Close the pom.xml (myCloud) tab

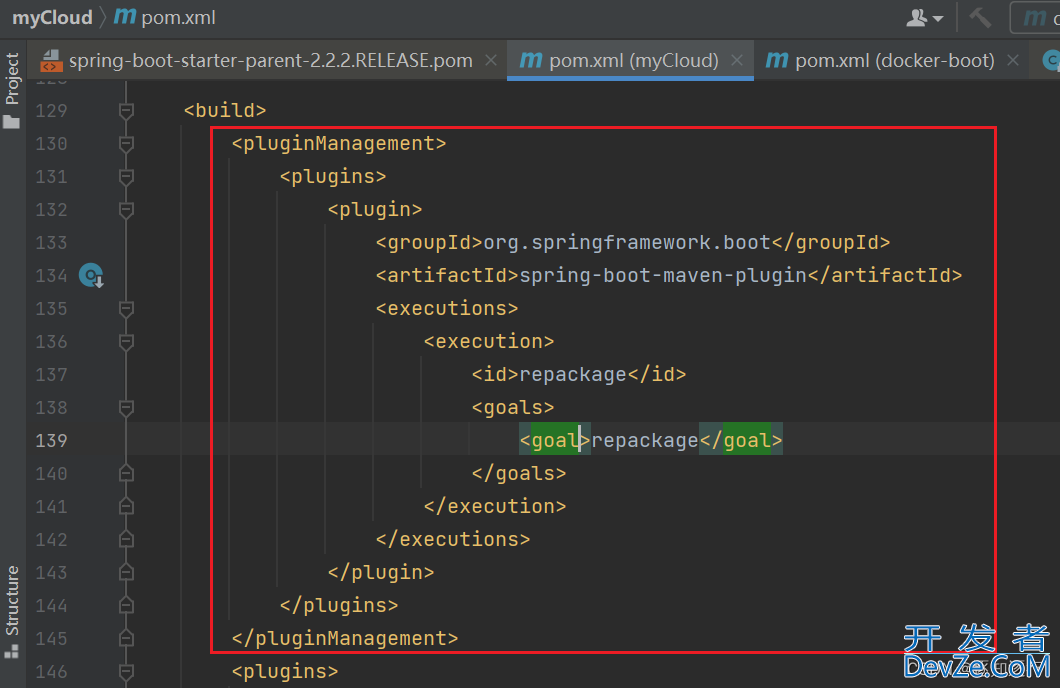(738, 61)
